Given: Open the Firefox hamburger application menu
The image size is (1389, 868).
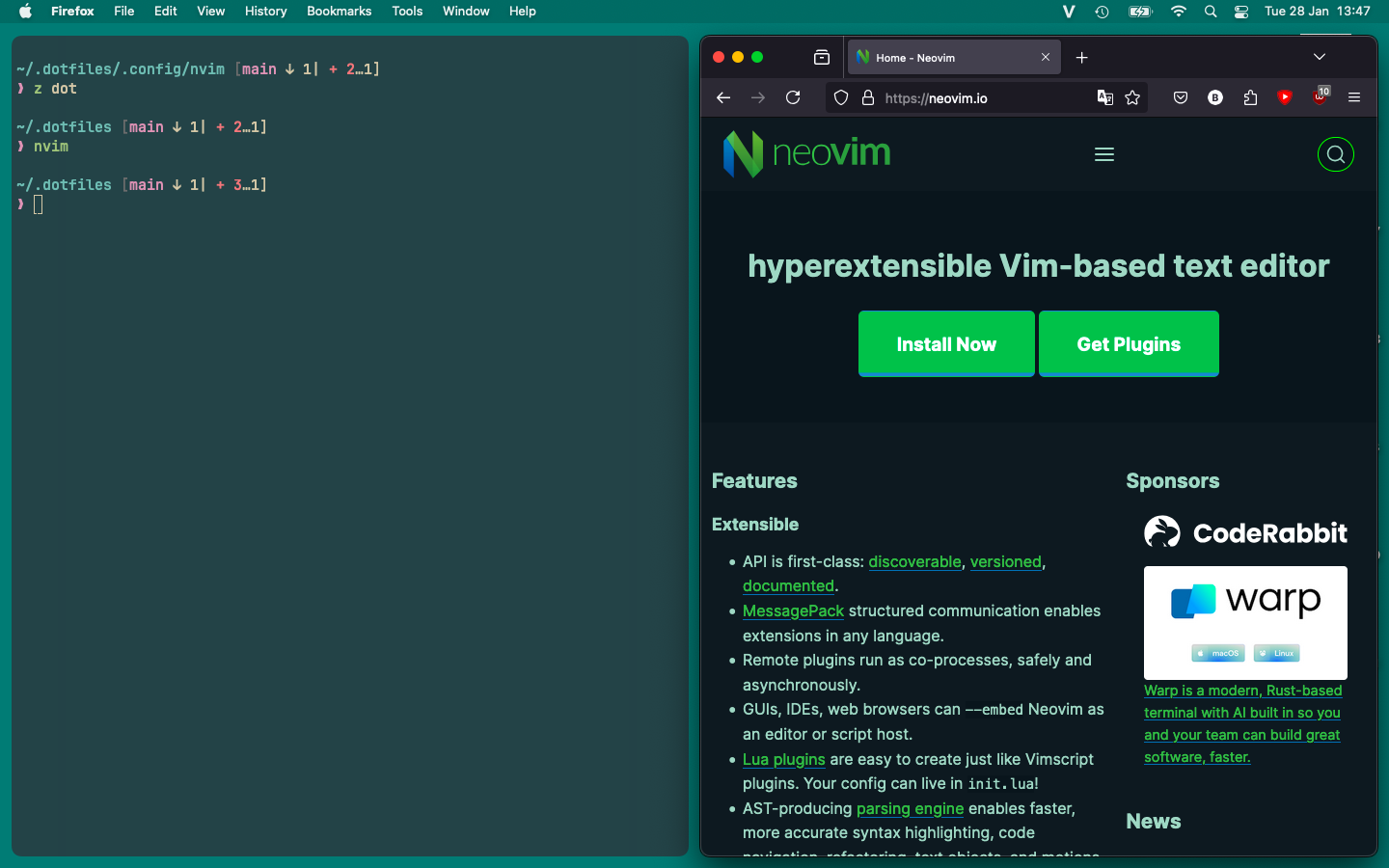Looking at the screenshot, I should tap(1354, 97).
